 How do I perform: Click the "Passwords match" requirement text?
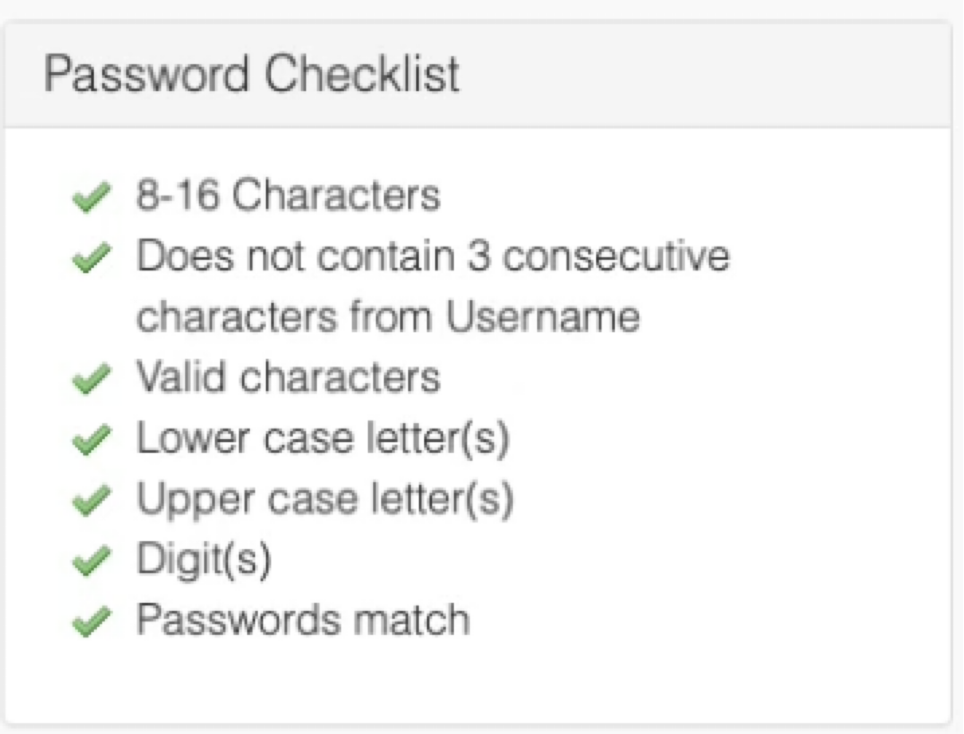pyautogui.click(x=303, y=620)
